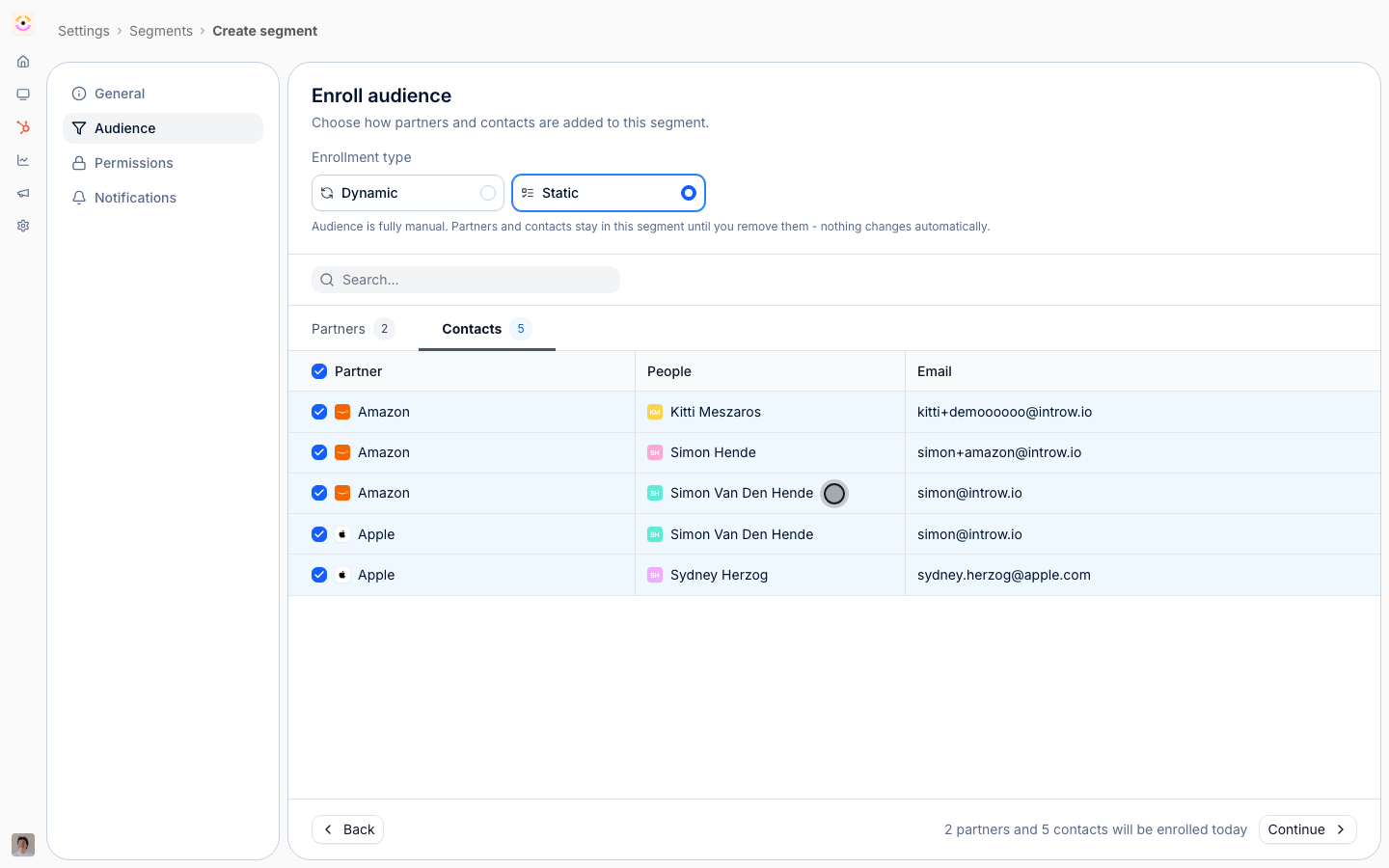Go to Segments breadcrumb link
This screenshot has height=868, width=1389.
click(x=161, y=31)
